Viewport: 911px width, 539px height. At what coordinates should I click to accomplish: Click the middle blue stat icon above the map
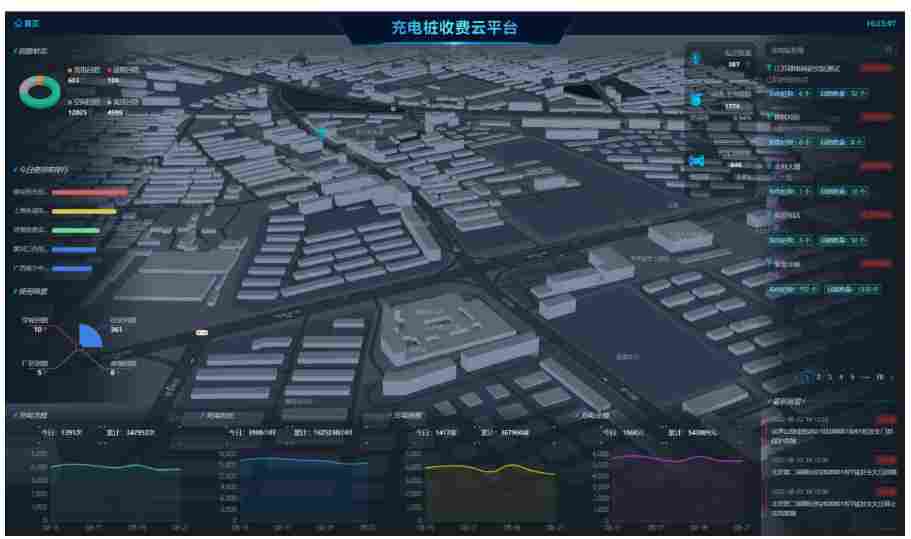click(696, 100)
